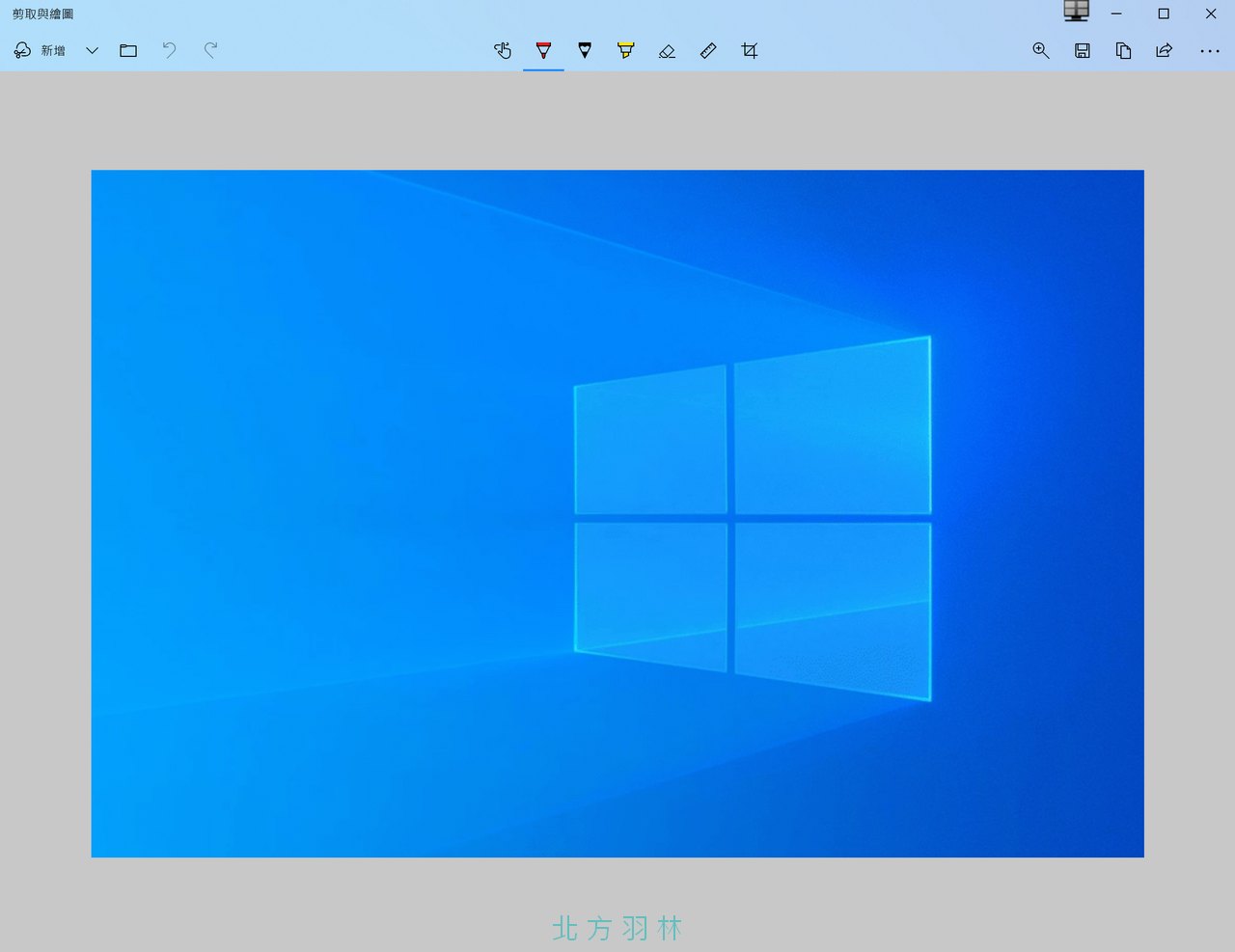Select the yellow highlighter tool
The image size is (1235, 952).
[x=626, y=50]
